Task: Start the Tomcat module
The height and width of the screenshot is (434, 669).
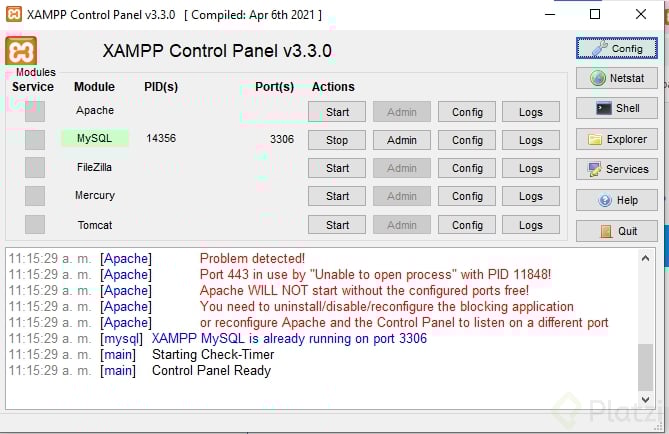Action: point(337,225)
